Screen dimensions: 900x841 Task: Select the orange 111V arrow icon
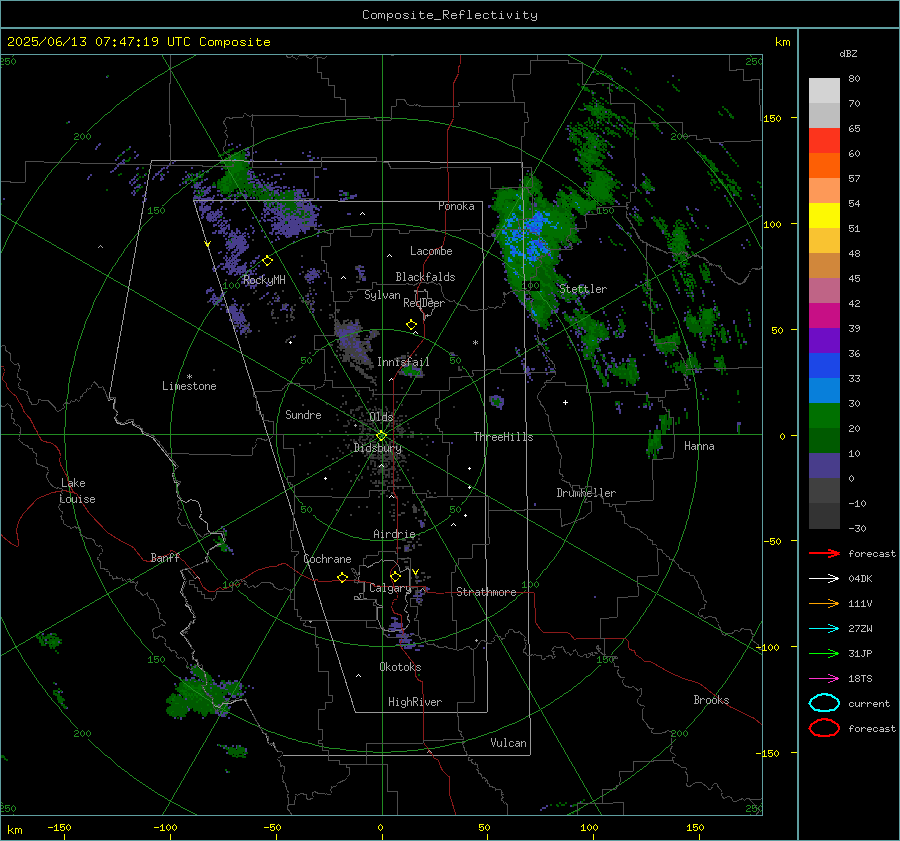(824, 603)
